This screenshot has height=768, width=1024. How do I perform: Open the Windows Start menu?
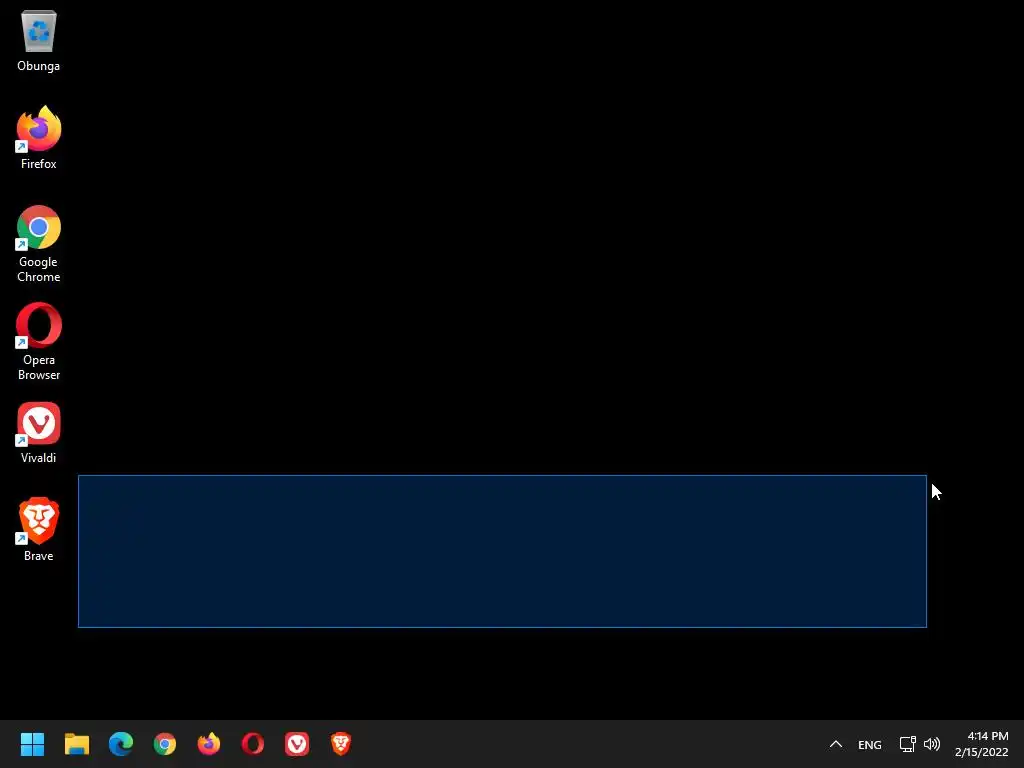(x=32, y=744)
